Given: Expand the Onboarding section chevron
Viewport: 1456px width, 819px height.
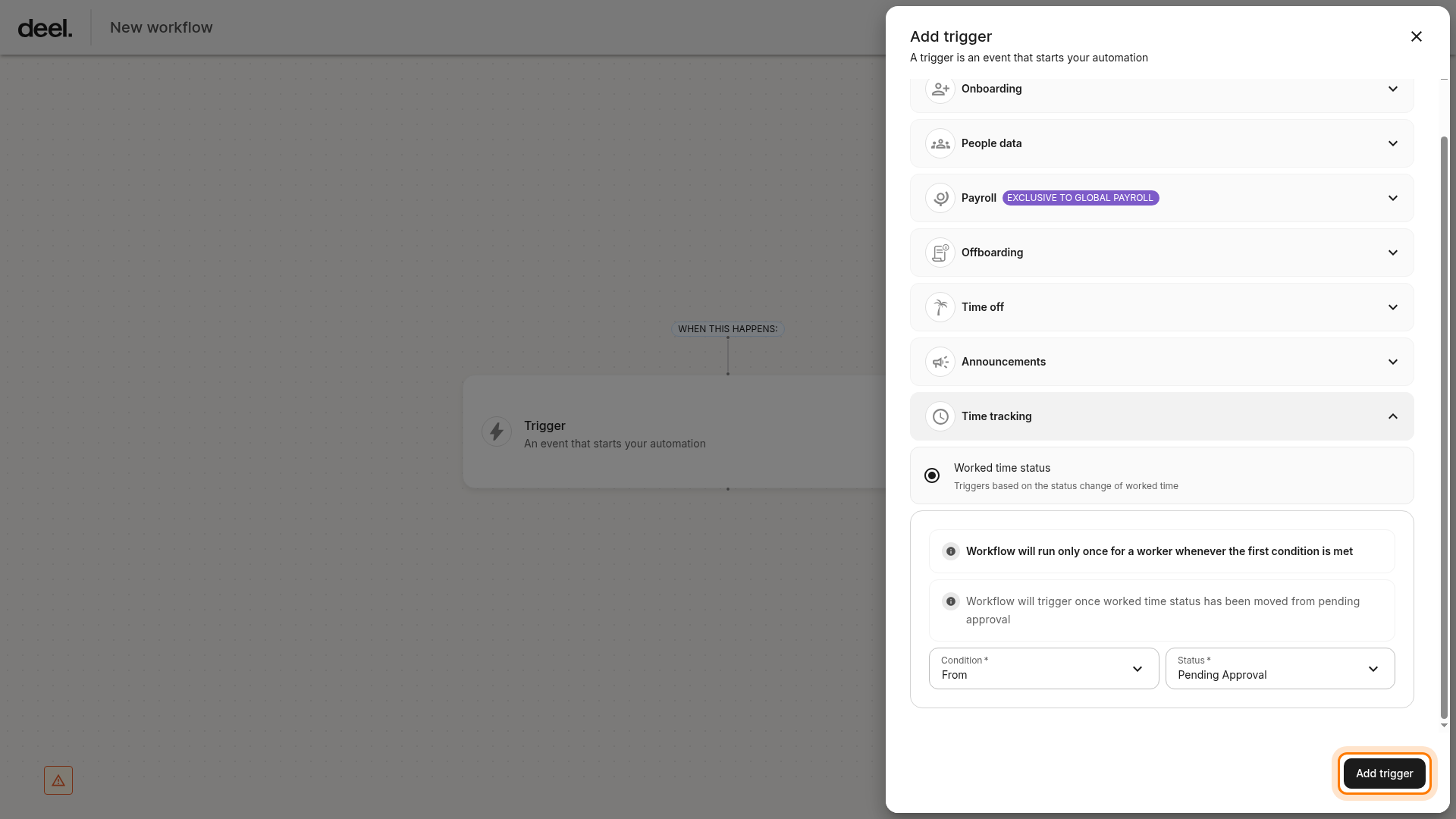Looking at the screenshot, I should click(1393, 89).
